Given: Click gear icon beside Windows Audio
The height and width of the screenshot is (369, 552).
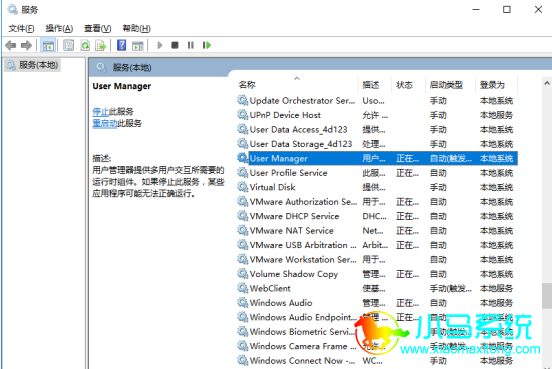Looking at the screenshot, I should click(x=243, y=302).
